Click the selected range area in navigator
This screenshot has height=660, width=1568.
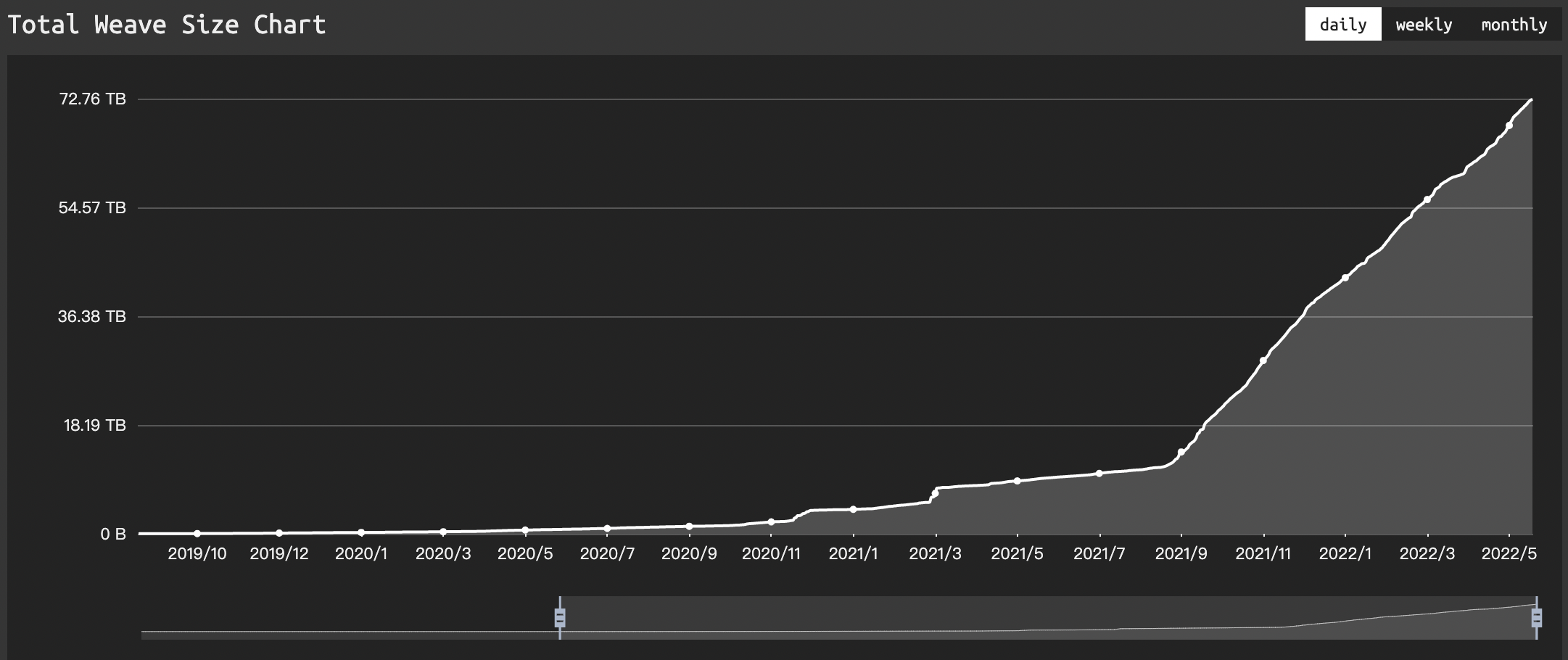tap(1048, 618)
